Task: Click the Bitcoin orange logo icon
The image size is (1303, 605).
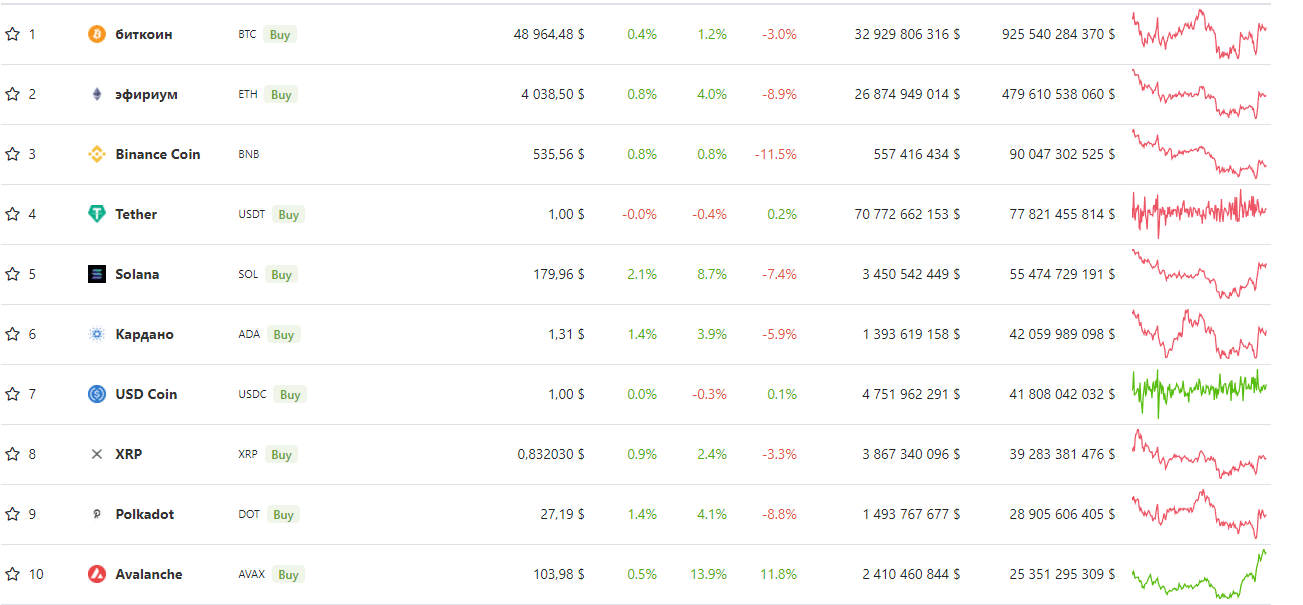Action: 97,34
